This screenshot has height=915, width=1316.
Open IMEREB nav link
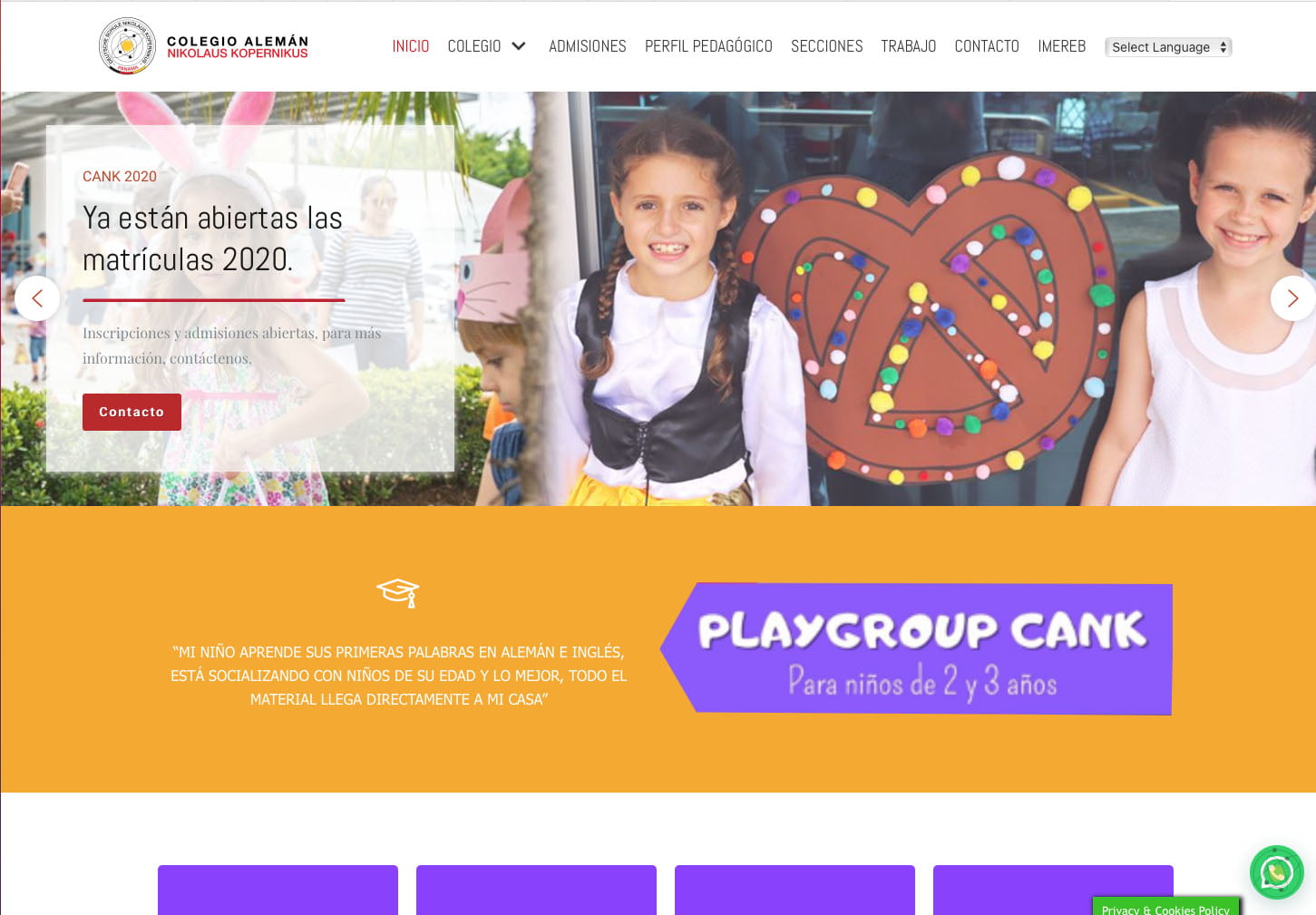coord(1062,46)
